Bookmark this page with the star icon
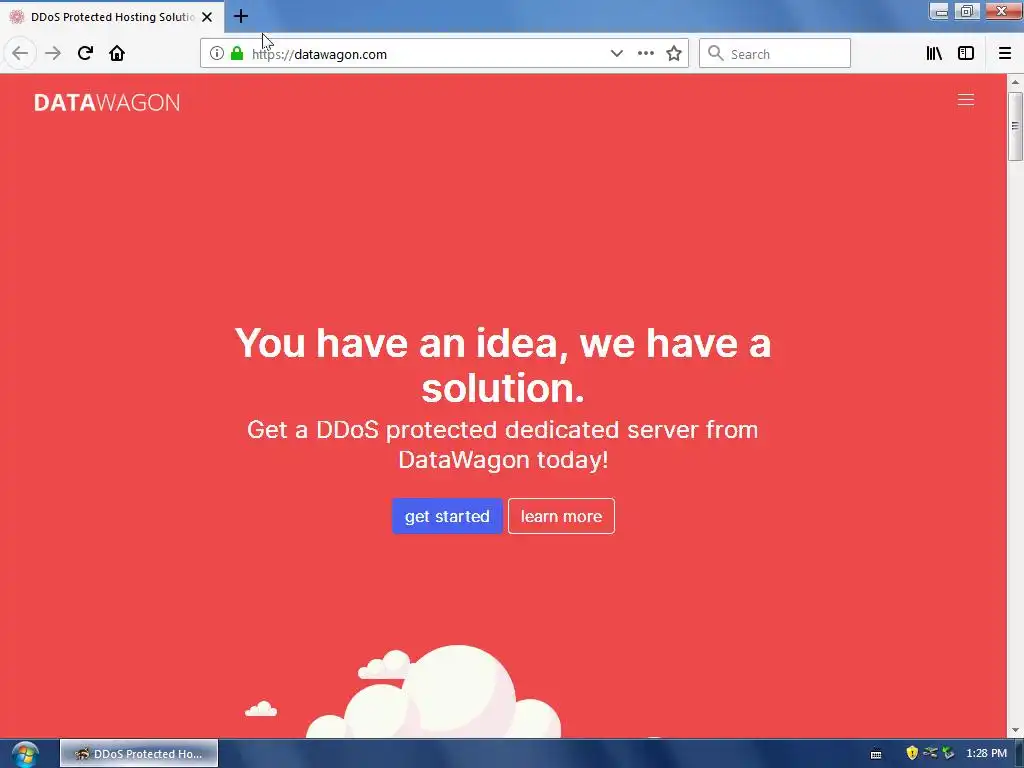This screenshot has height=768, width=1024. [674, 54]
